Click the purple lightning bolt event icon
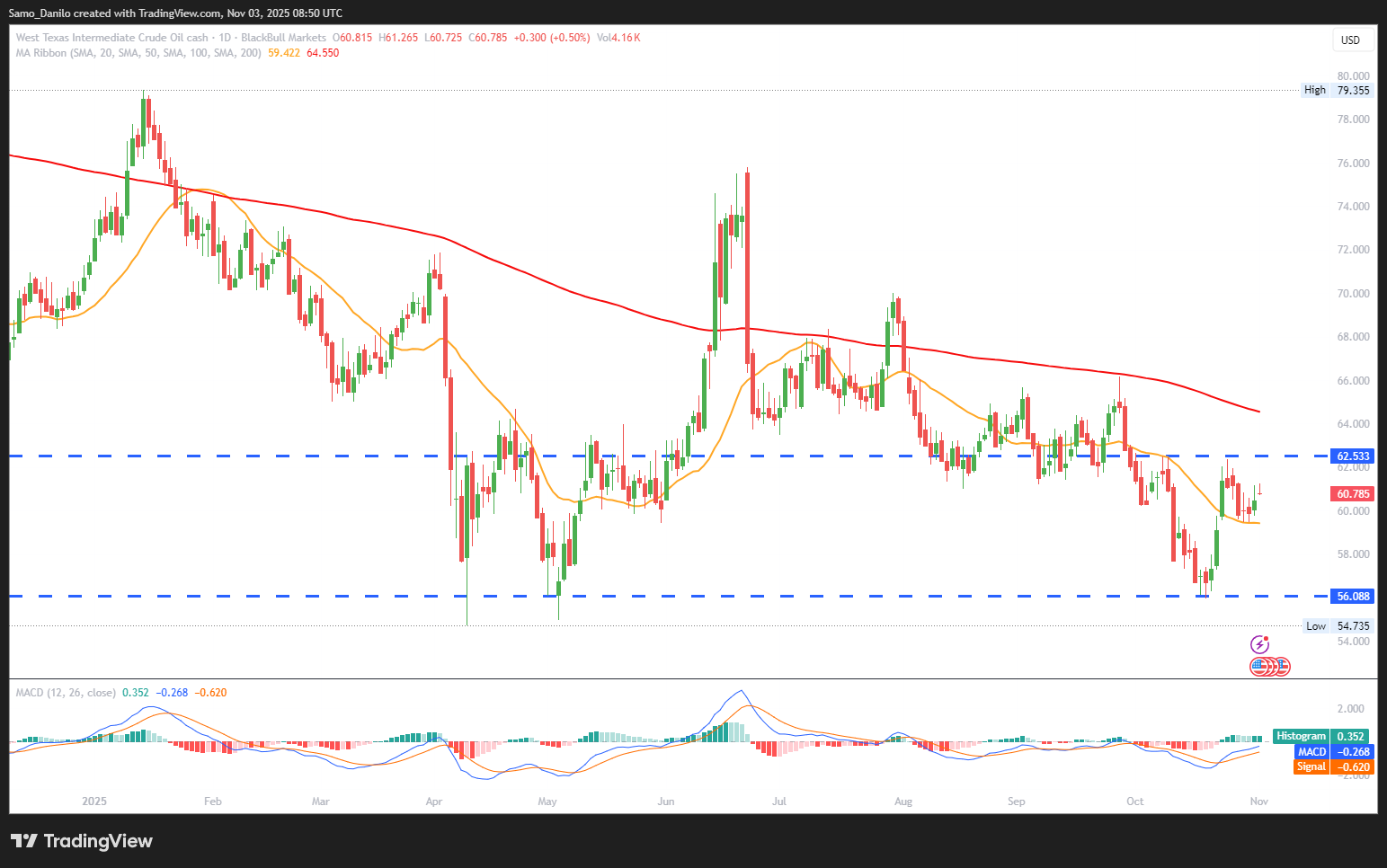Viewport: 1387px width, 868px height. click(x=1260, y=644)
